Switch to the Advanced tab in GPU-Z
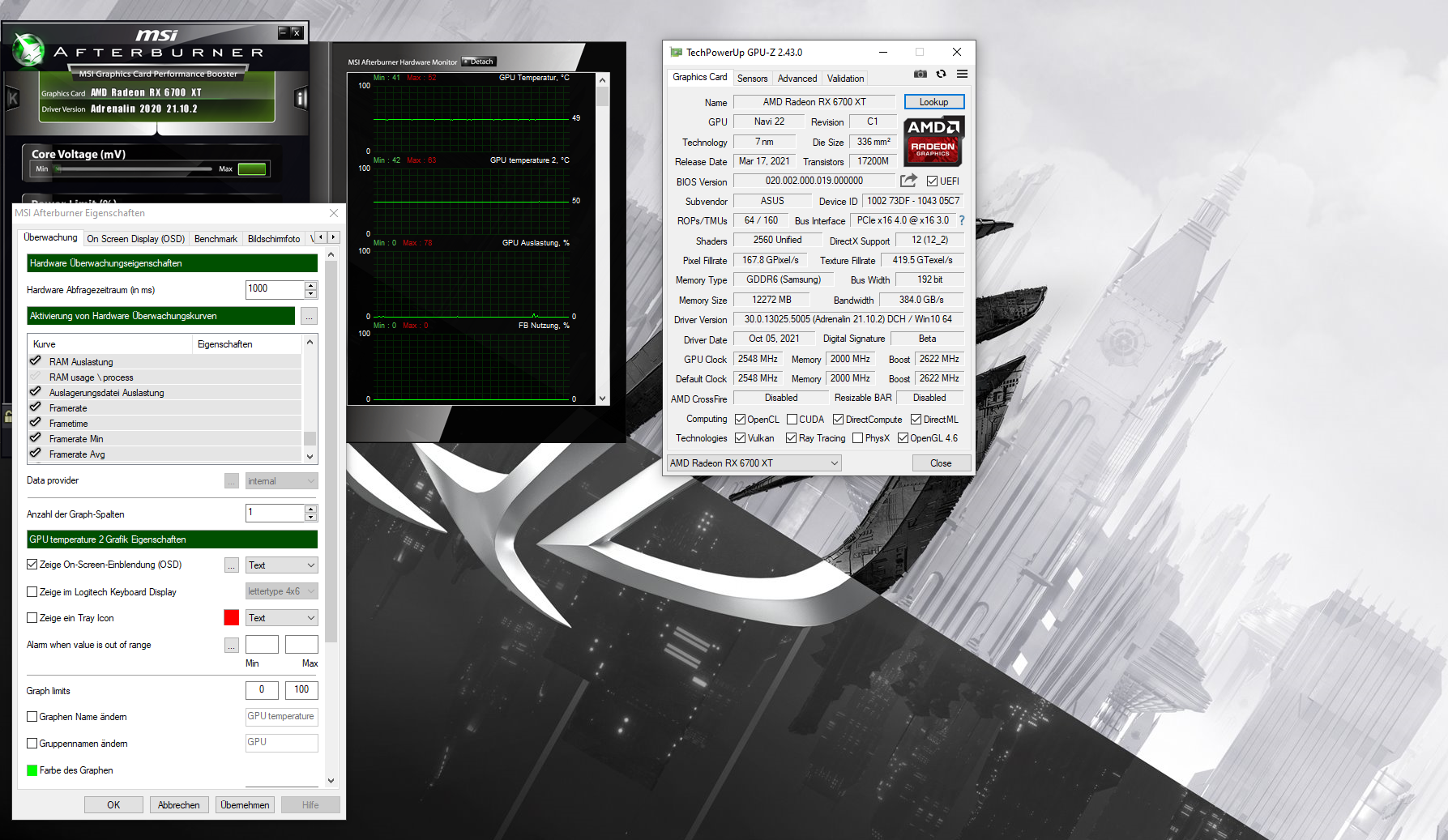This screenshot has width=1448, height=840. click(x=797, y=79)
